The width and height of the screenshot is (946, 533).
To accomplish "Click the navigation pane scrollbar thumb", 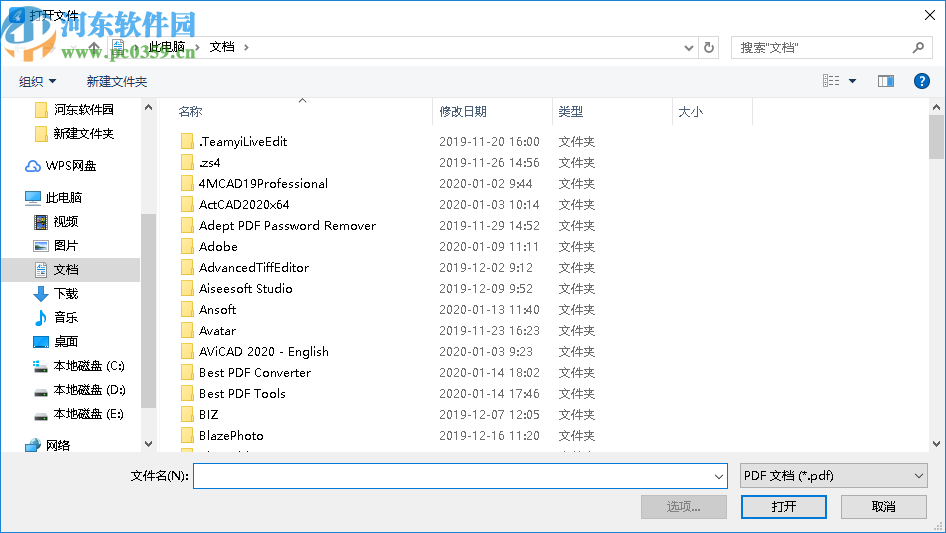I will [148, 311].
